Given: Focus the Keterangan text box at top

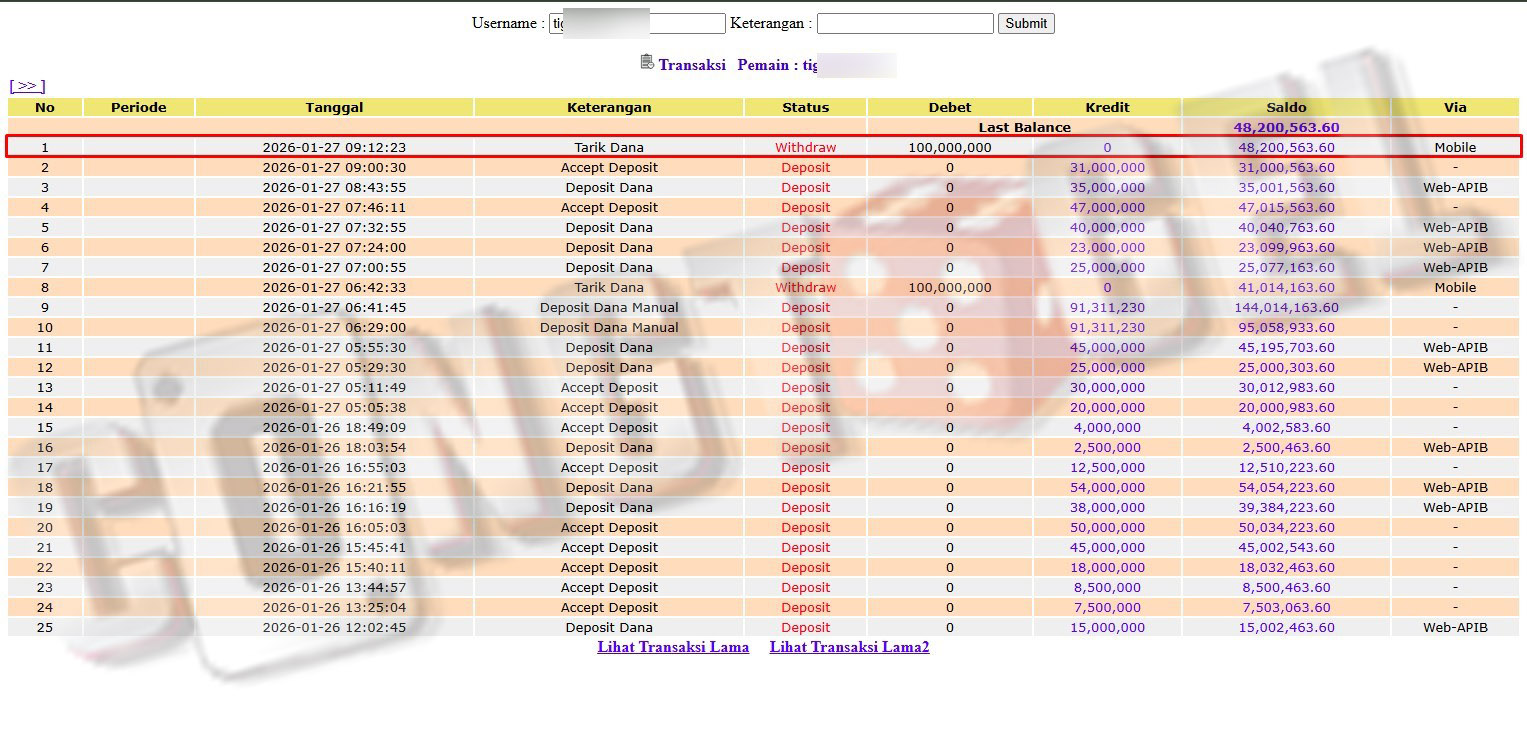Looking at the screenshot, I should 905,23.
